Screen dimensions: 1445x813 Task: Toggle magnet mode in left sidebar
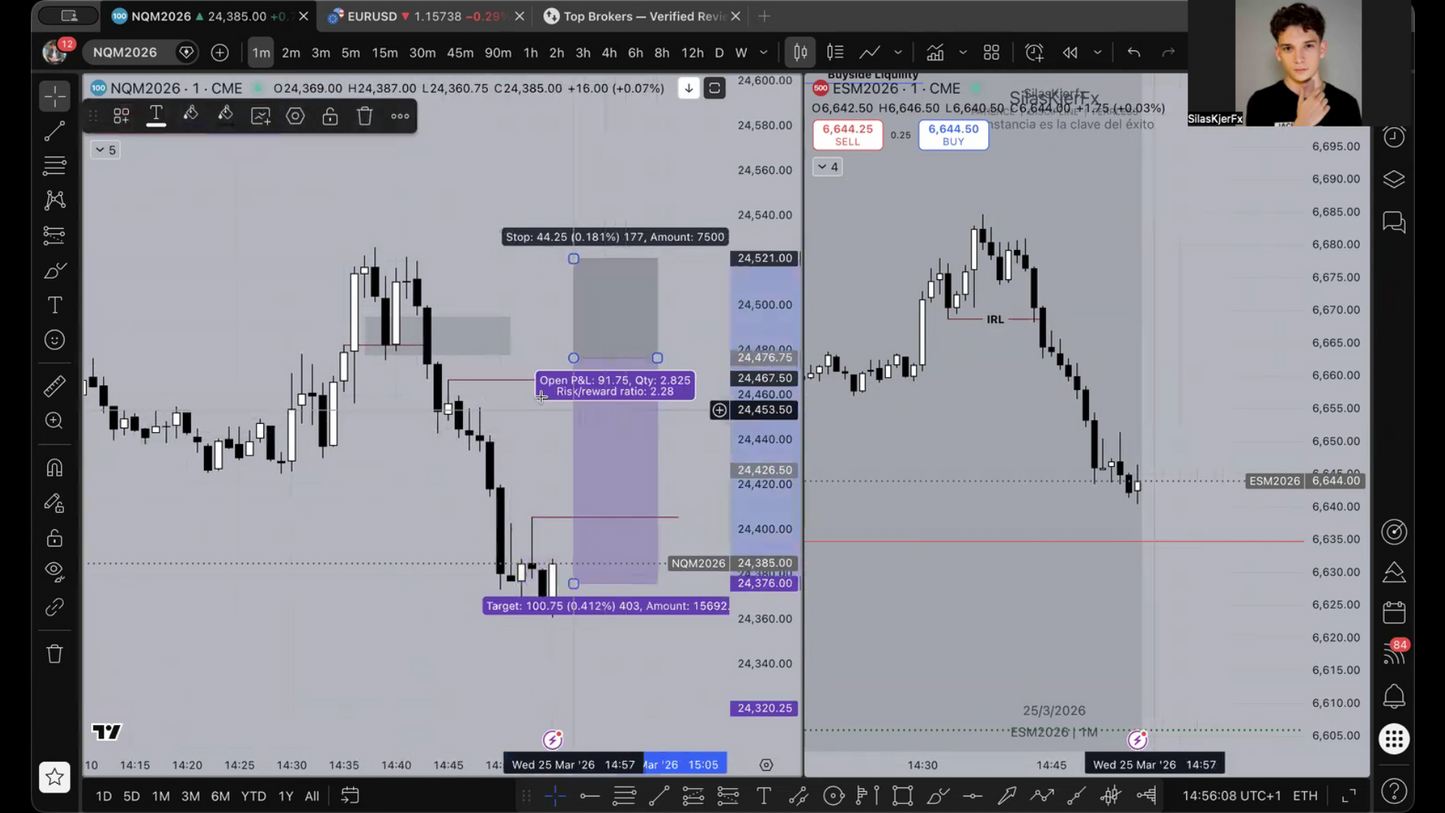pos(55,467)
